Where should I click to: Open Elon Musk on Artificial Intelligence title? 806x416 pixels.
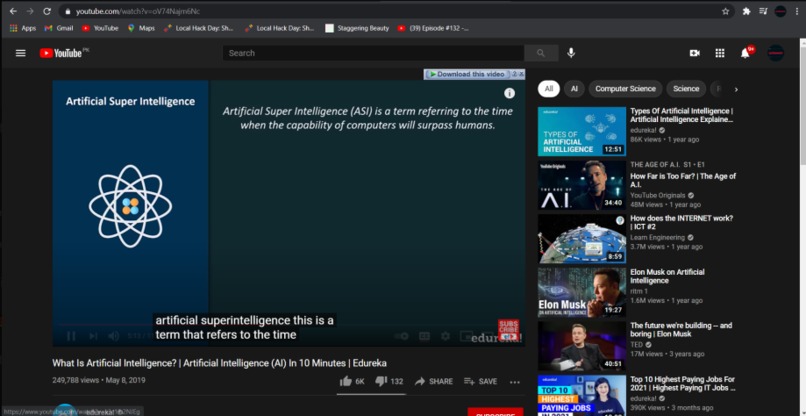667,276
